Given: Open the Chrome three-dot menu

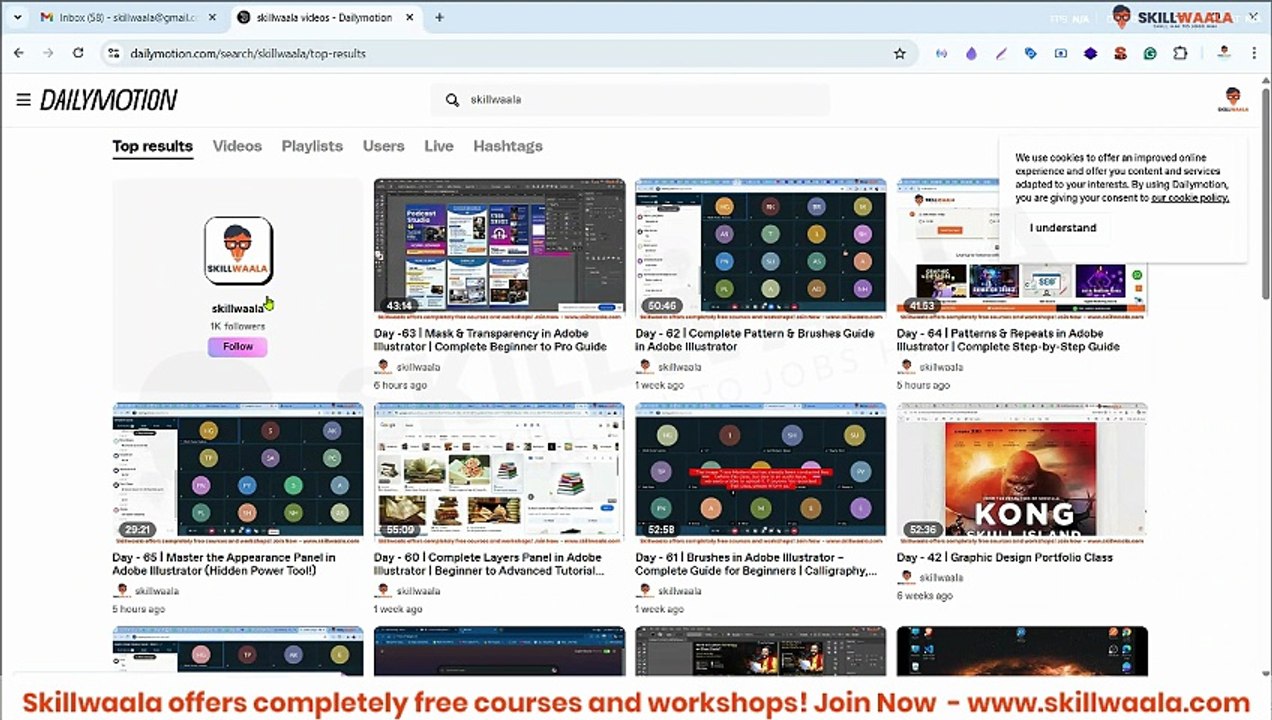Looking at the screenshot, I should [1254, 53].
